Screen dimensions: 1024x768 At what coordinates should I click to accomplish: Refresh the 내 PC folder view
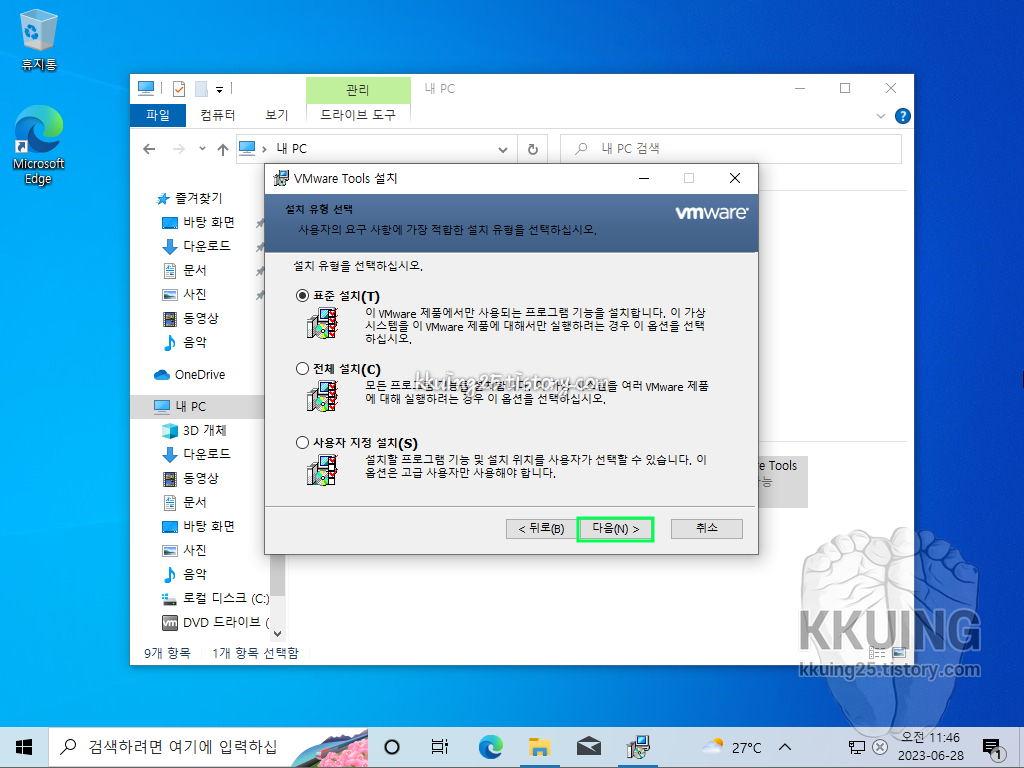pos(533,150)
